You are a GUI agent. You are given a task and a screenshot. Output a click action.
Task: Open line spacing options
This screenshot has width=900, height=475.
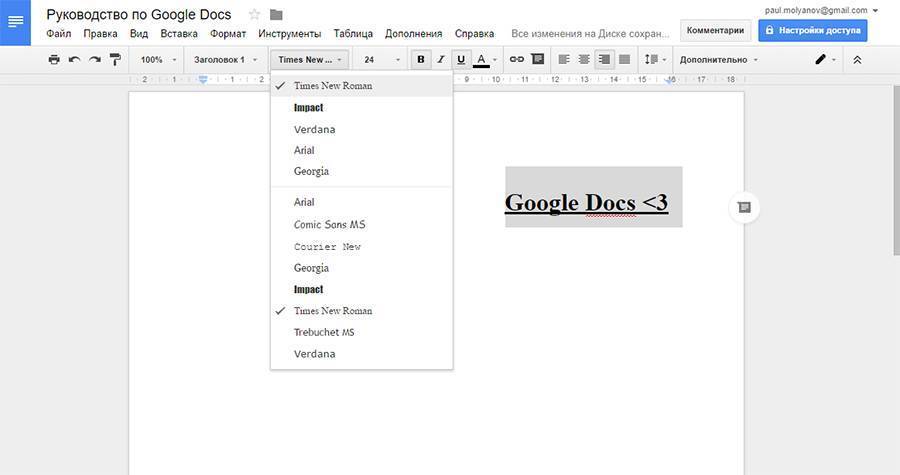[655, 59]
